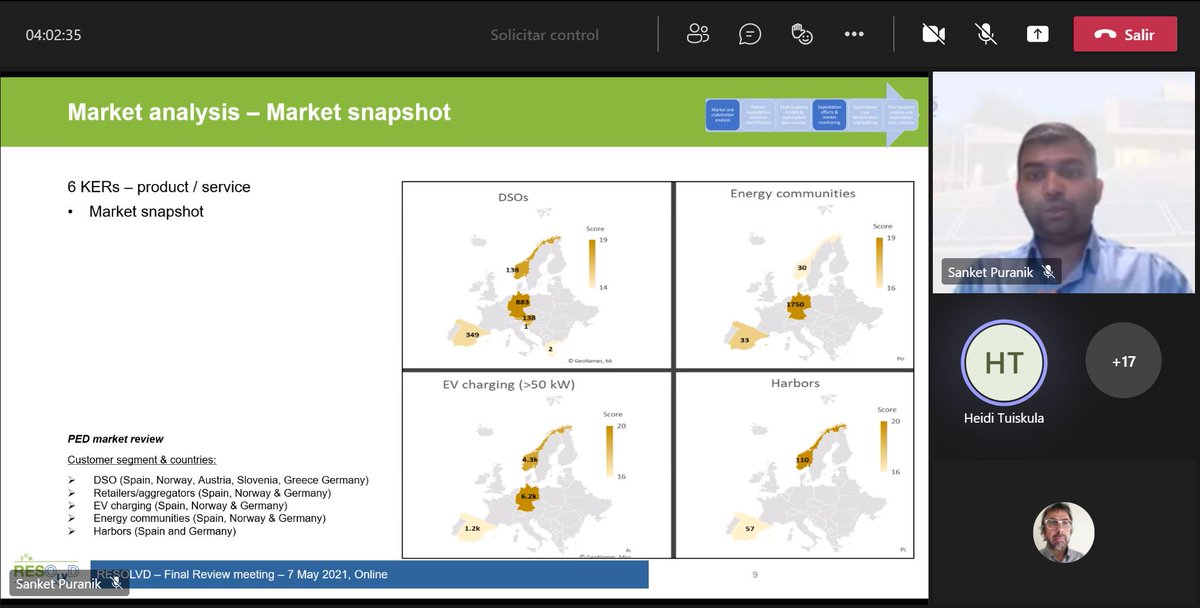Click the blue process diagram arrow on the slide
The image size is (1200, 608).
(x=812, y=115)
